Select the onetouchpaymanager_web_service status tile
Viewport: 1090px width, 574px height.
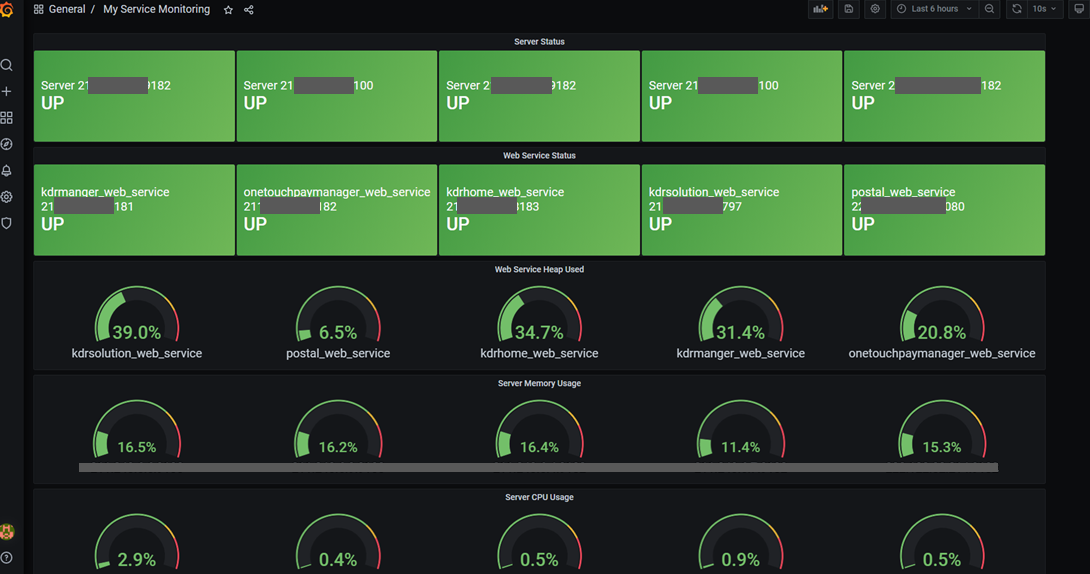pyautogui.click(x=337, y=210)
